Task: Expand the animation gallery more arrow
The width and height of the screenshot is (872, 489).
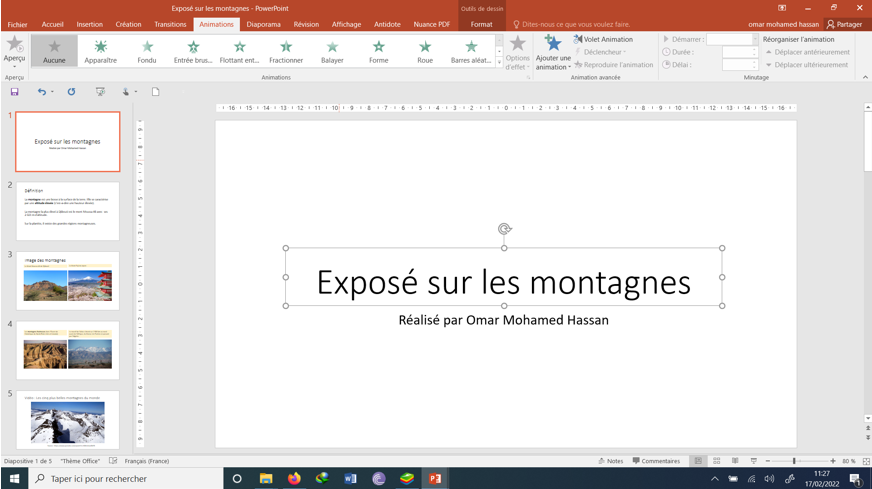Action: (499, 63)
